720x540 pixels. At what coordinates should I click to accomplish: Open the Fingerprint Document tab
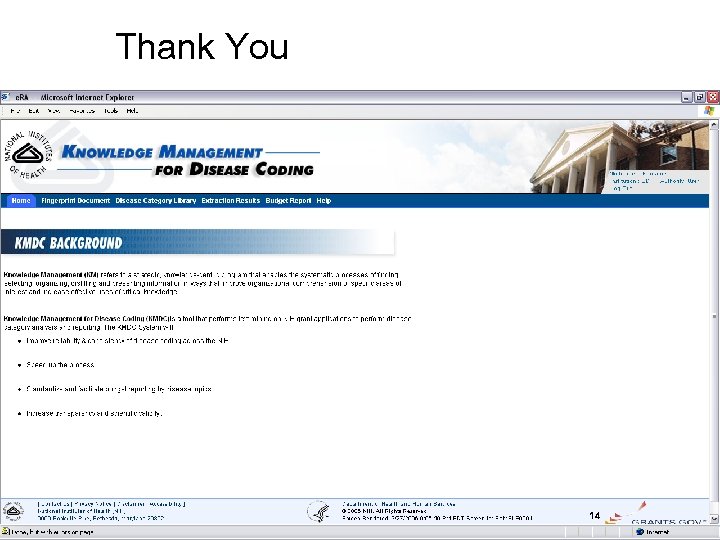tap(75, 201)
